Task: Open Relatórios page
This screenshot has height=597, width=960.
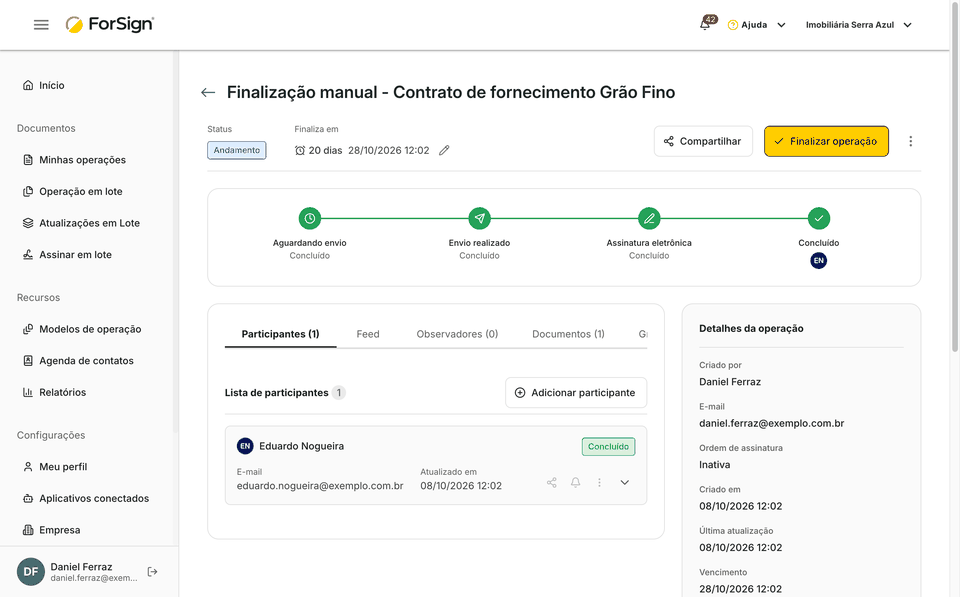Action: pyautogui.click(x=54, y=392)
